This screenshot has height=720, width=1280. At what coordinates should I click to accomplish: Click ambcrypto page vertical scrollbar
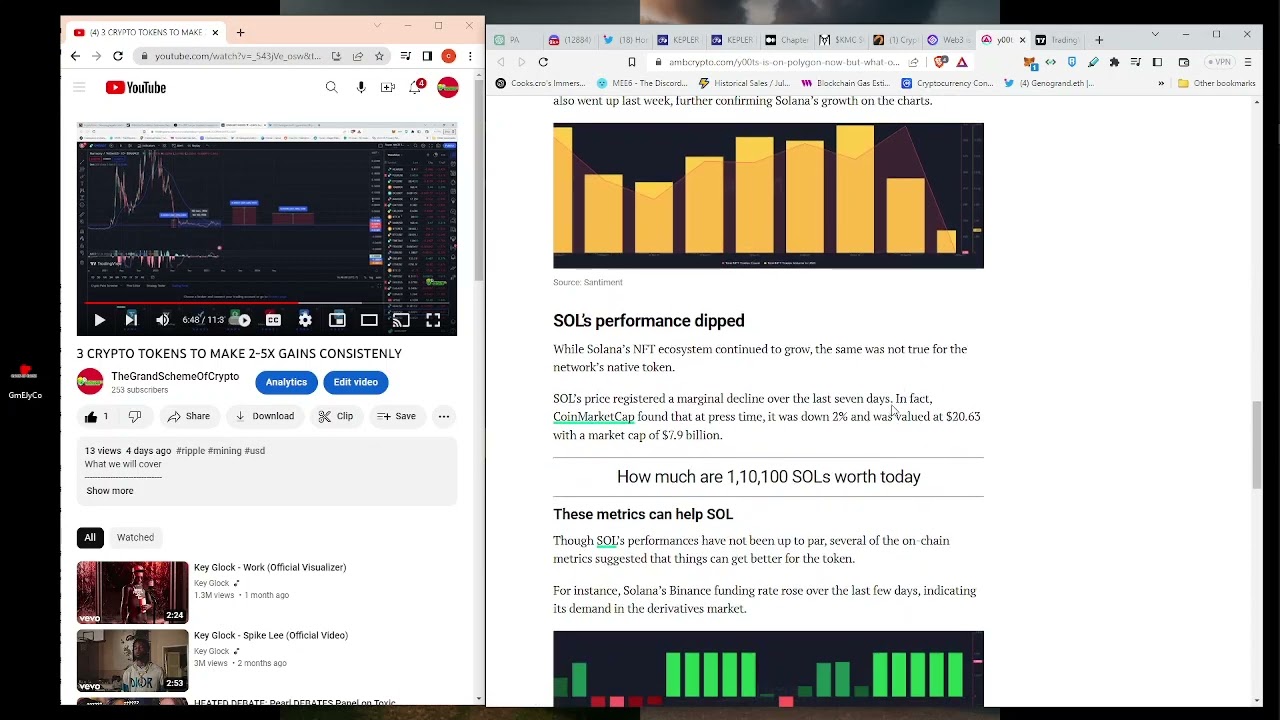(1257, 444)
